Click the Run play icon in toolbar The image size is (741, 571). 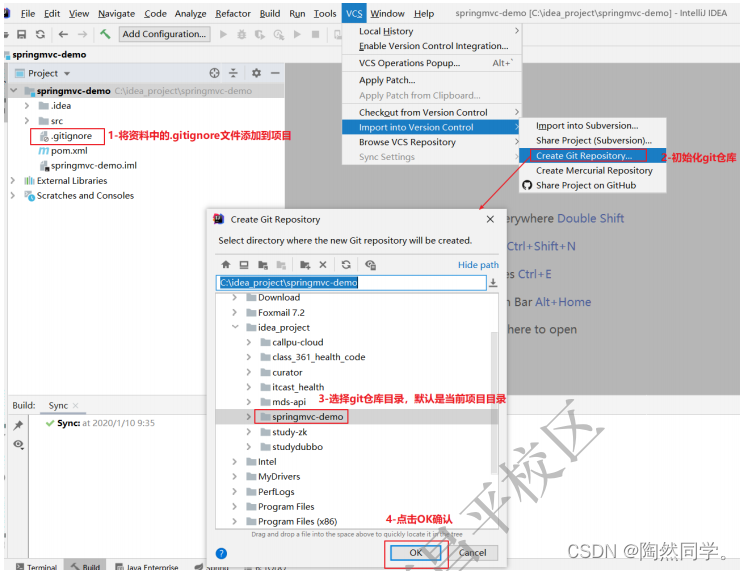224,34
